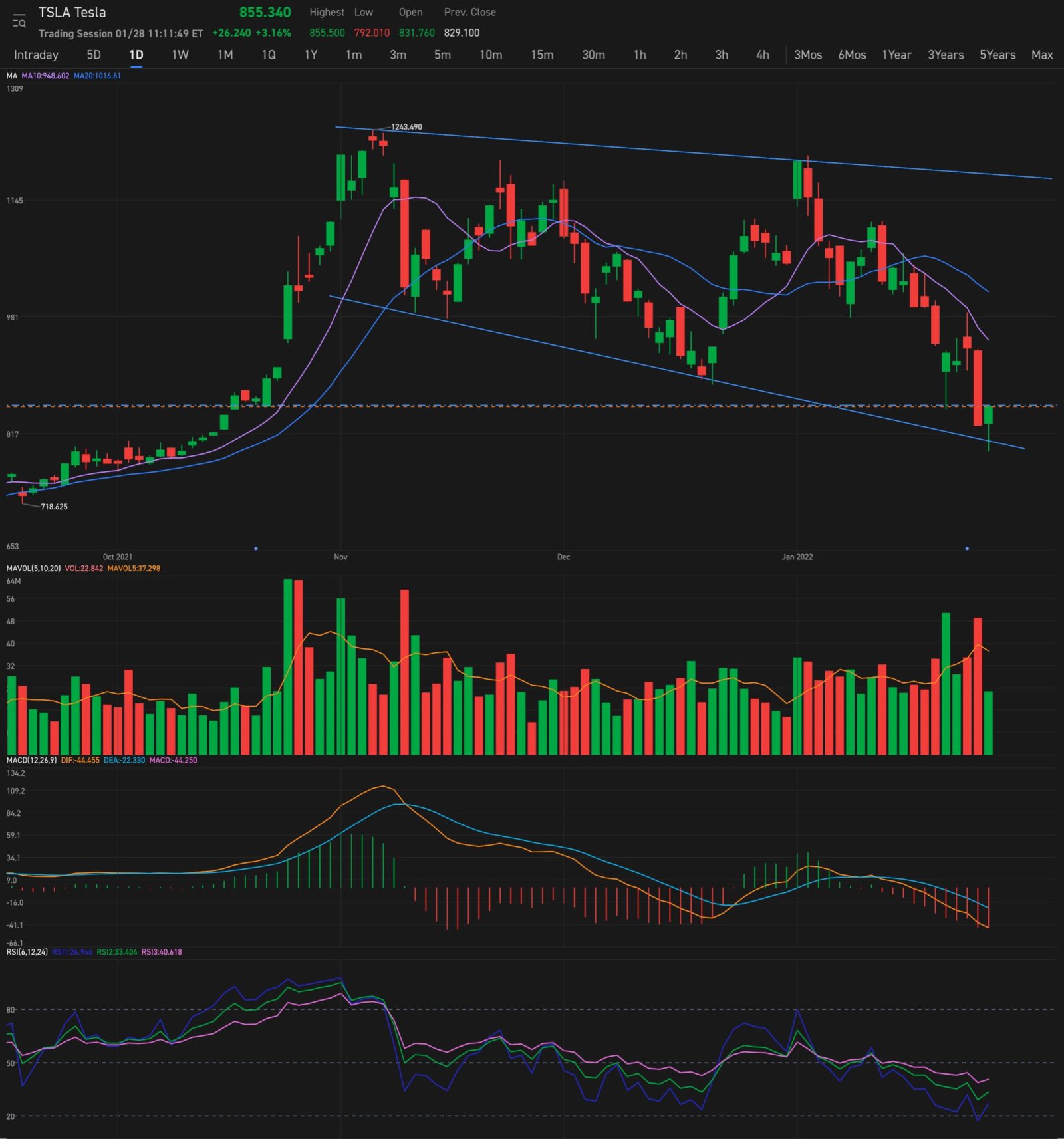Viewport: 1064px width, 1139px height.
Task: Click the Dec date axis label
Action: (x=563, y=557)
